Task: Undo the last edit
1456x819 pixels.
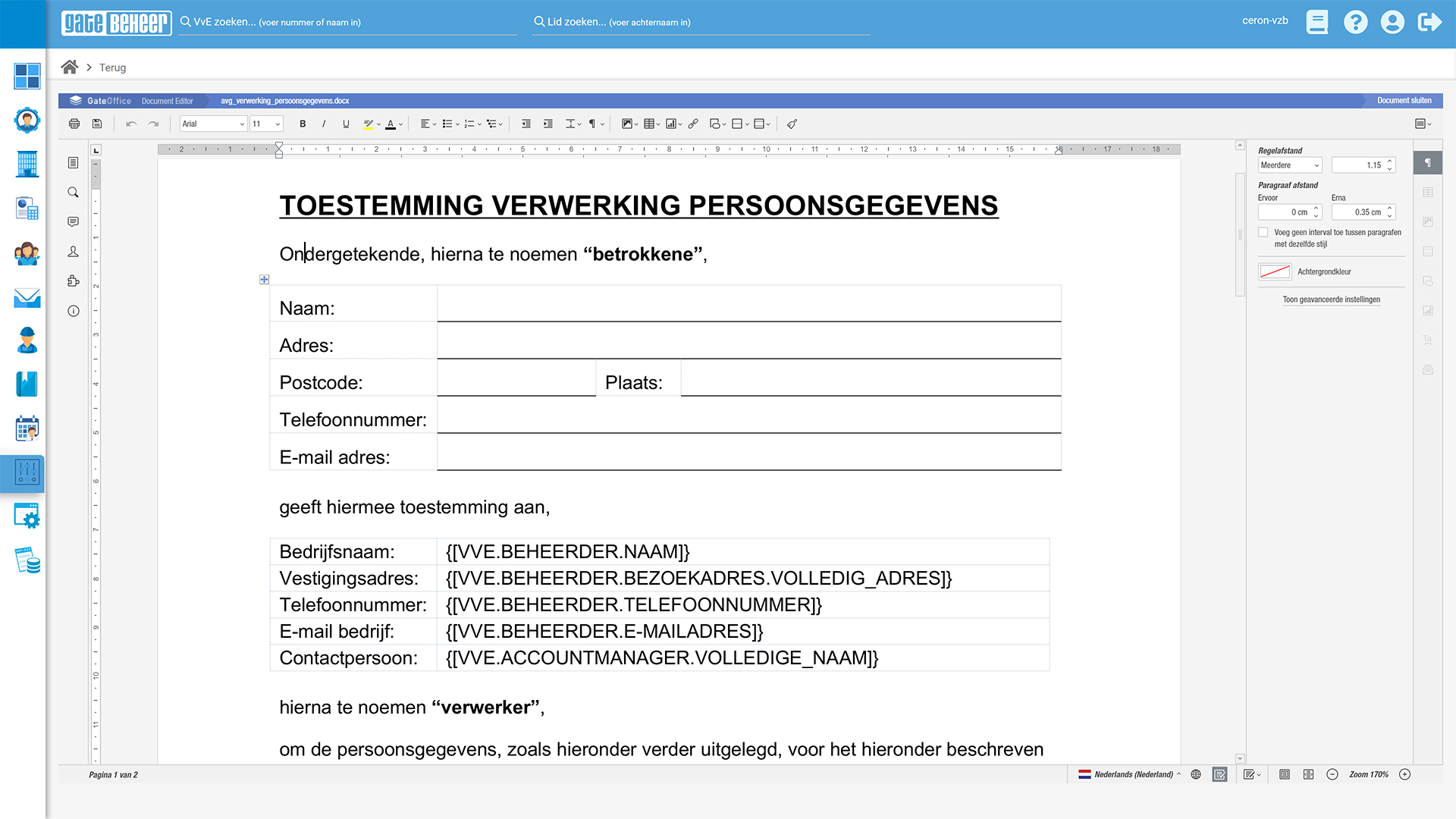Action: (130, 124)
